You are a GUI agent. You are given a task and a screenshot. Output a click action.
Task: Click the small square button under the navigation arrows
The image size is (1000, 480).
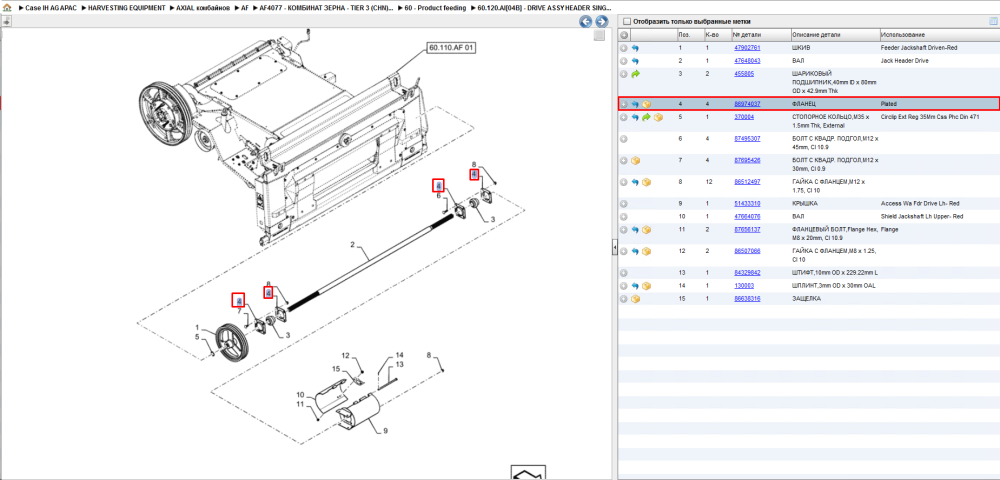[599, 36]
